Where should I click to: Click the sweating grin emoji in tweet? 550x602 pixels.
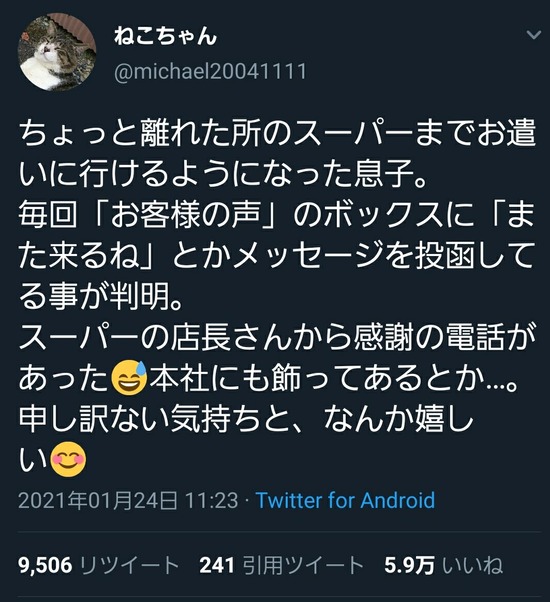[129, 378]
